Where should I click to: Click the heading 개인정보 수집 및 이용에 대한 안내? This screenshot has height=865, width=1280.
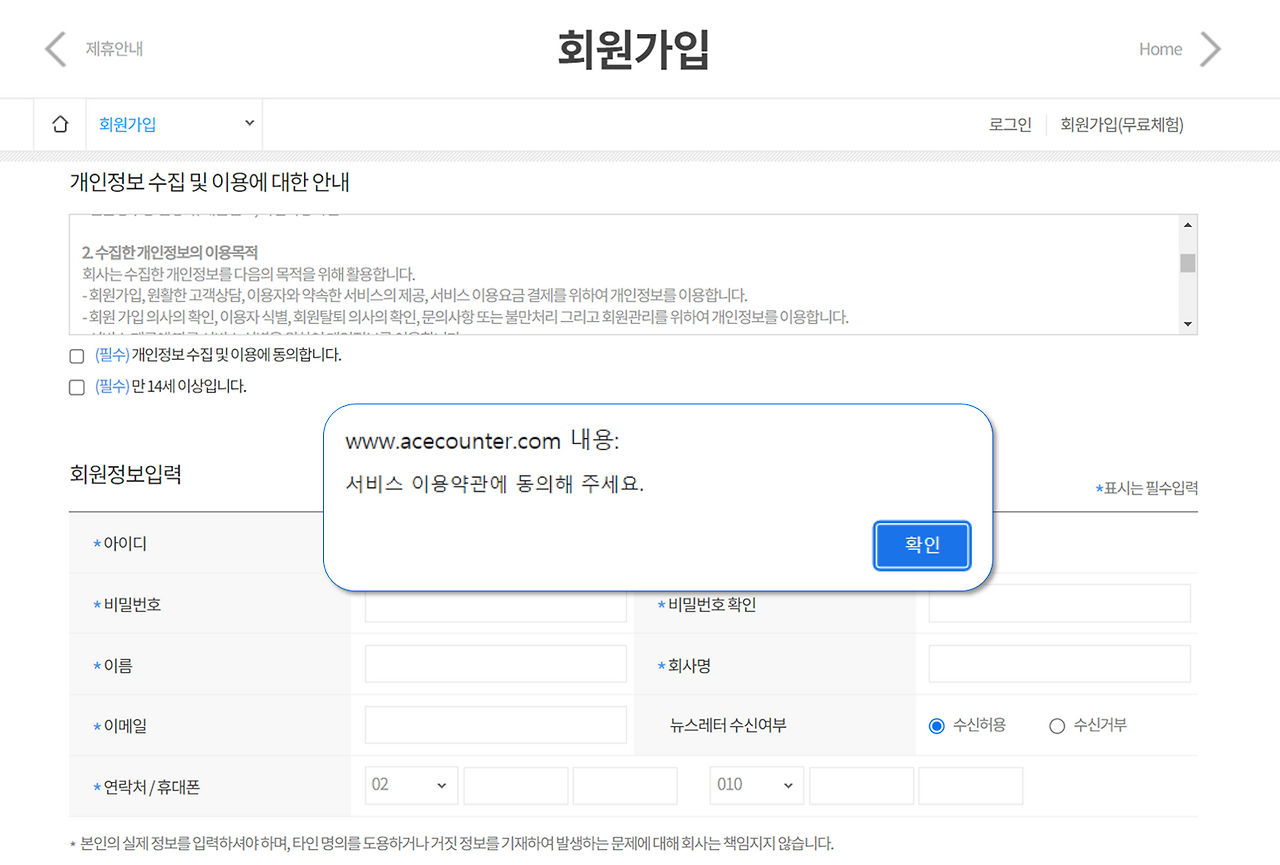click(209, 182)
